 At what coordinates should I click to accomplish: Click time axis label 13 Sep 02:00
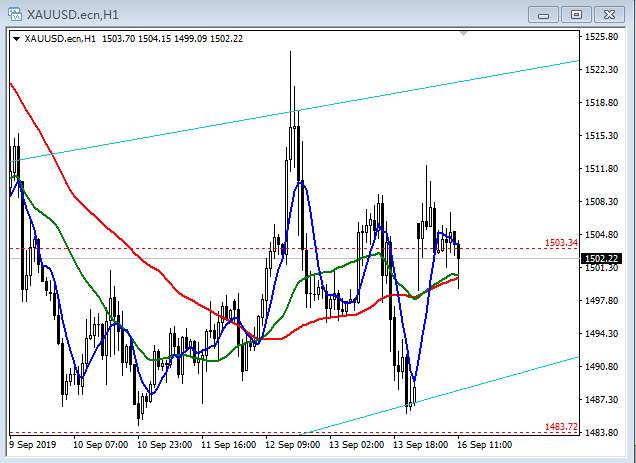pos(357,445)
